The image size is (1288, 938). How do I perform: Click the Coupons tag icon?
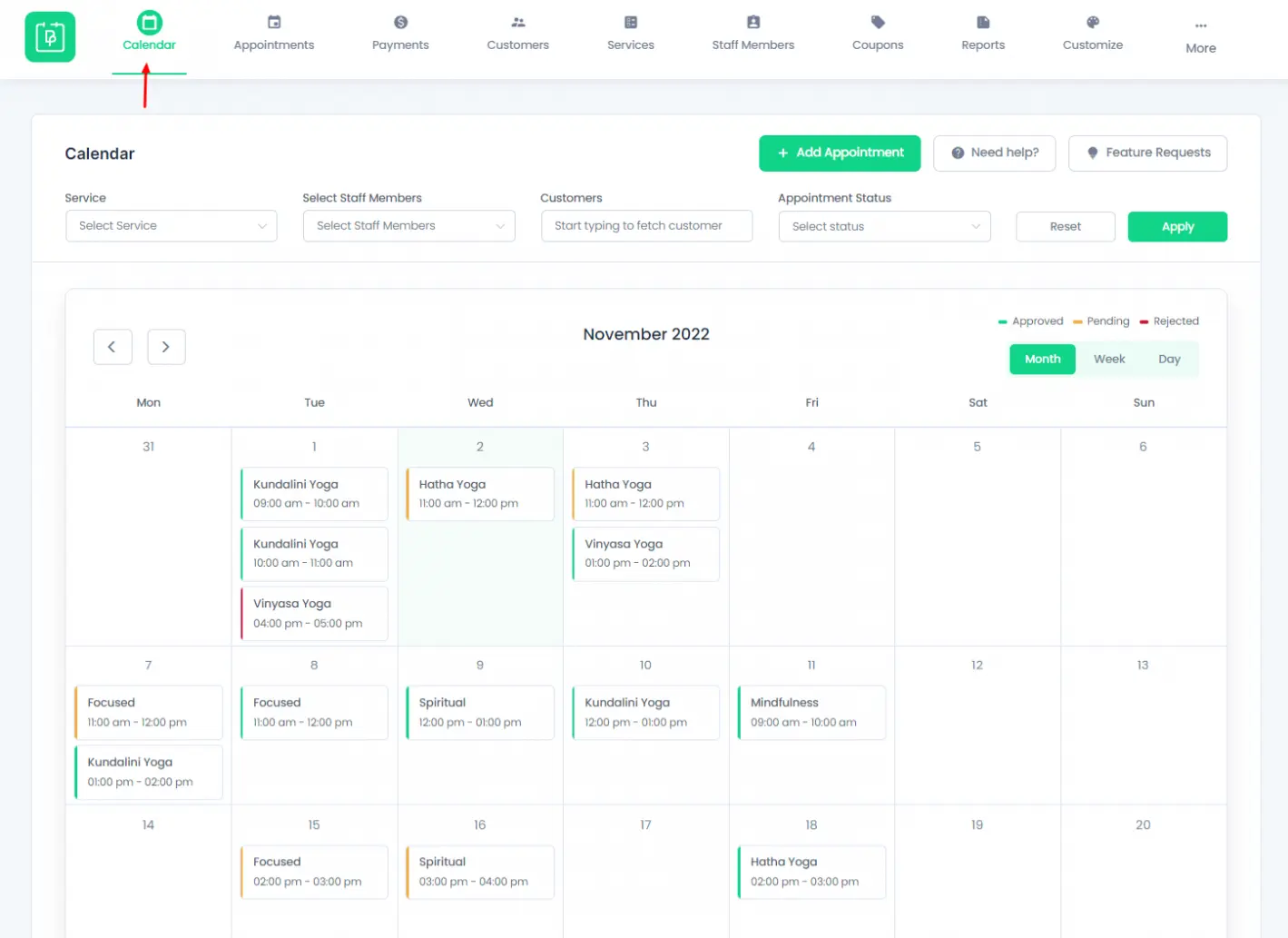(x=878, y=22)
